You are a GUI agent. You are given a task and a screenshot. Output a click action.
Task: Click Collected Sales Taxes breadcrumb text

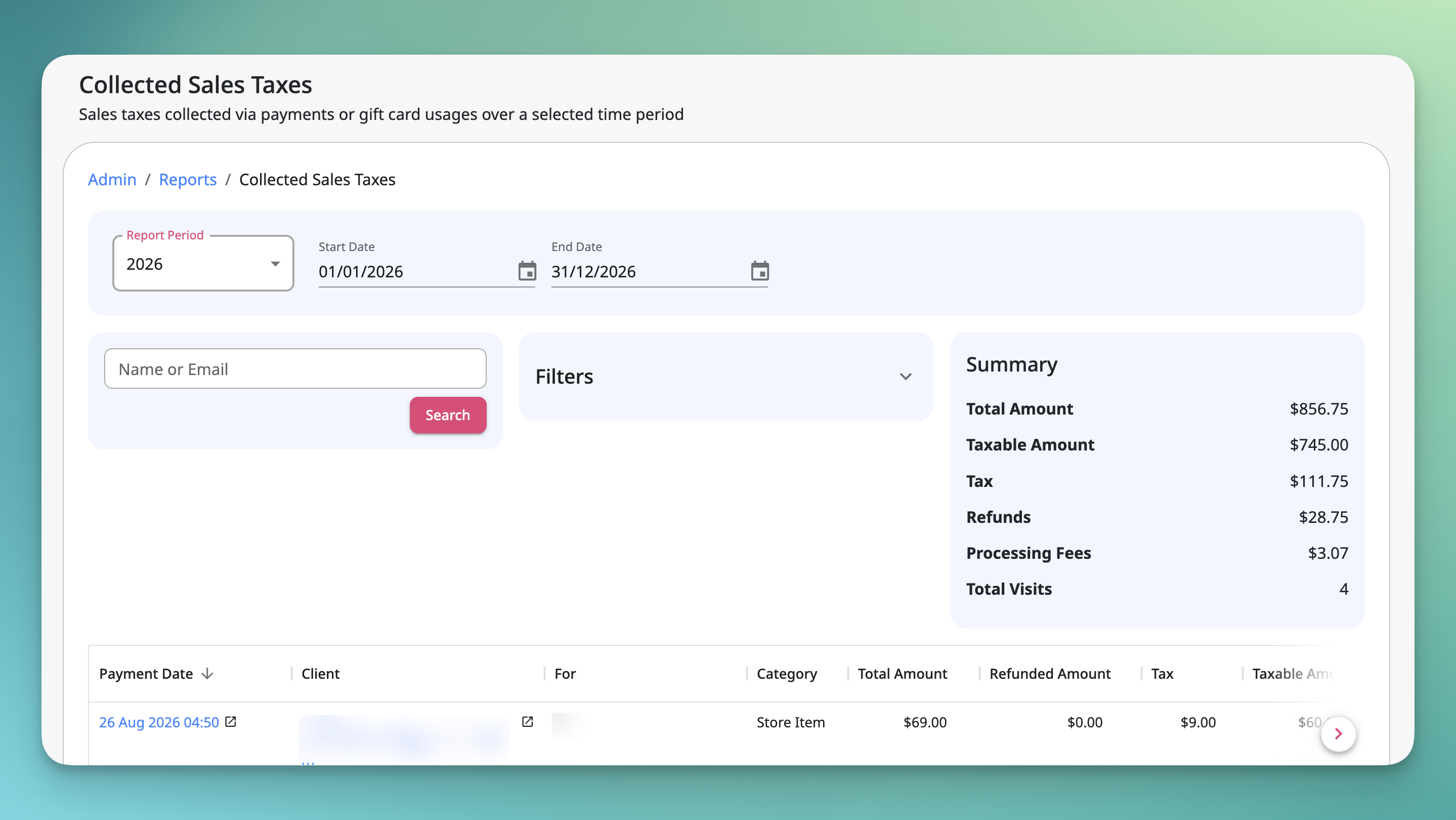317,179
